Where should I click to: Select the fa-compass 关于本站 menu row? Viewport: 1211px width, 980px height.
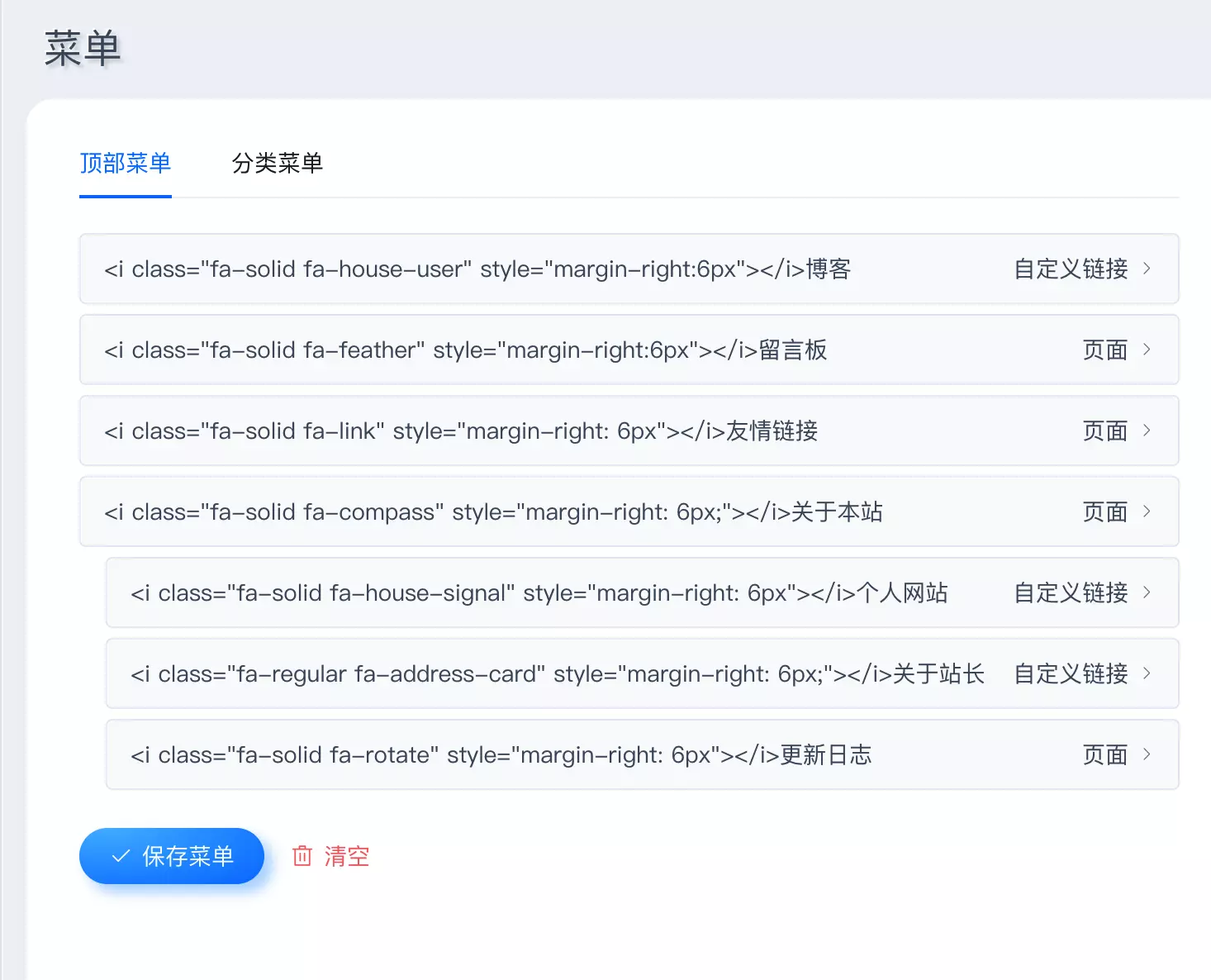[x=493, y=512]
